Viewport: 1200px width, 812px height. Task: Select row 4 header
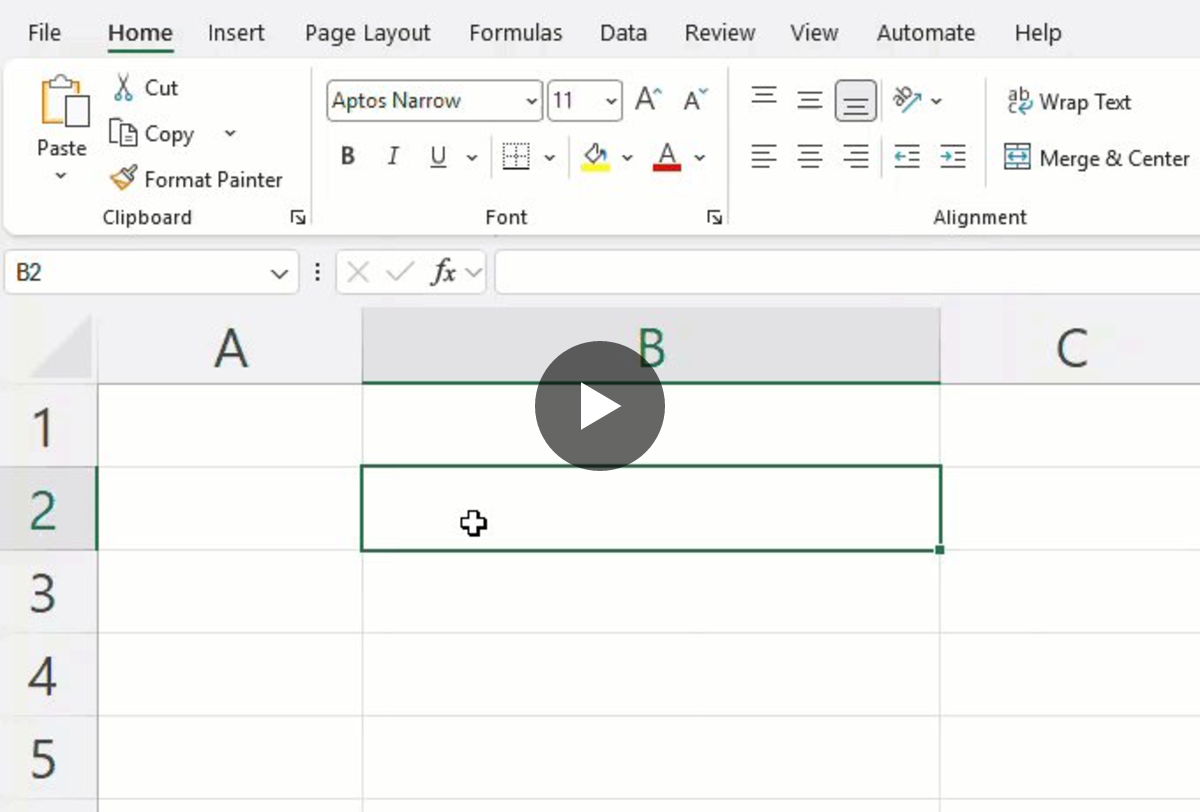(48, 675)
